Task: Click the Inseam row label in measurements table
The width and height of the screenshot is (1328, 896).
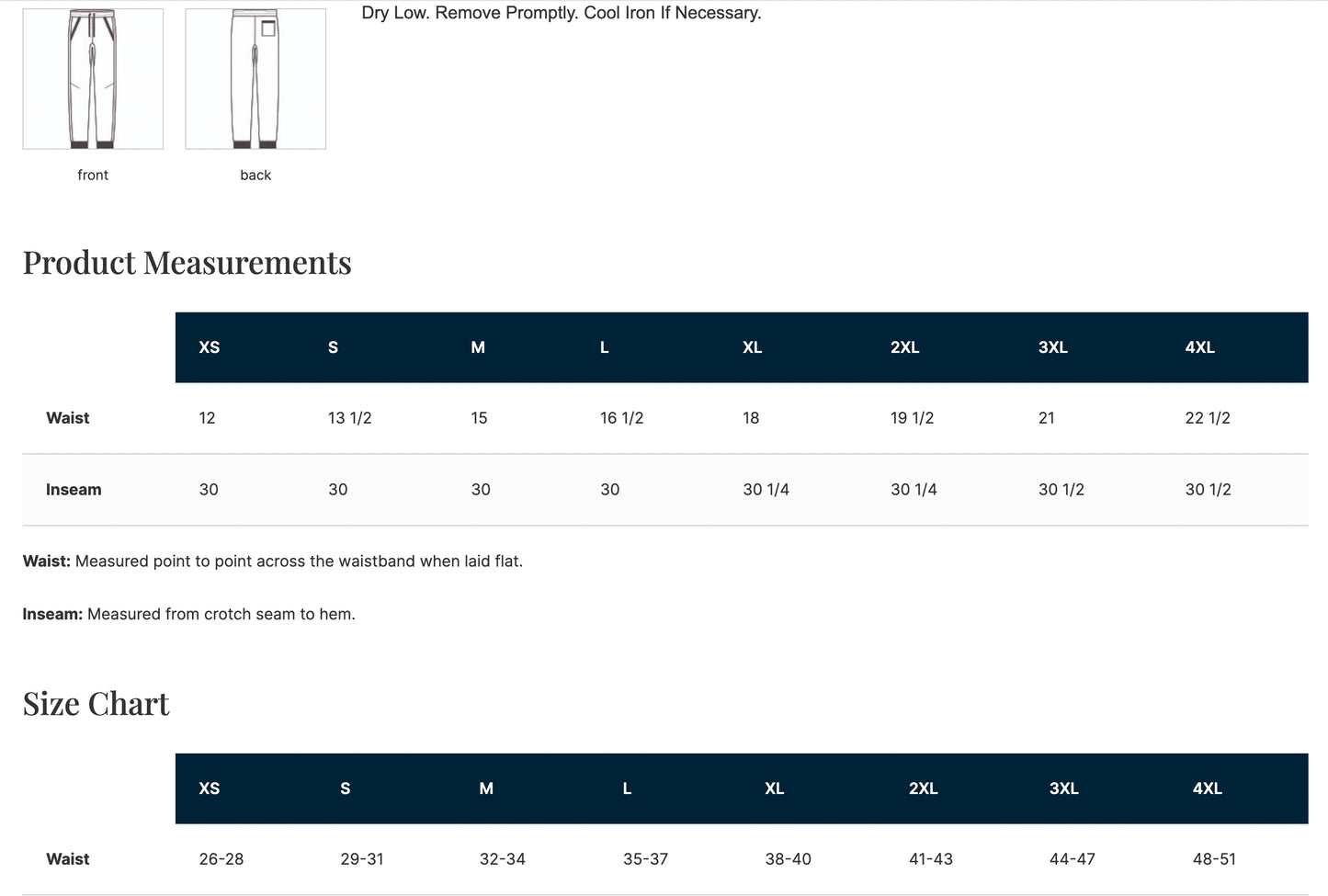Action: pyautogui.click(x=74, y=490)
